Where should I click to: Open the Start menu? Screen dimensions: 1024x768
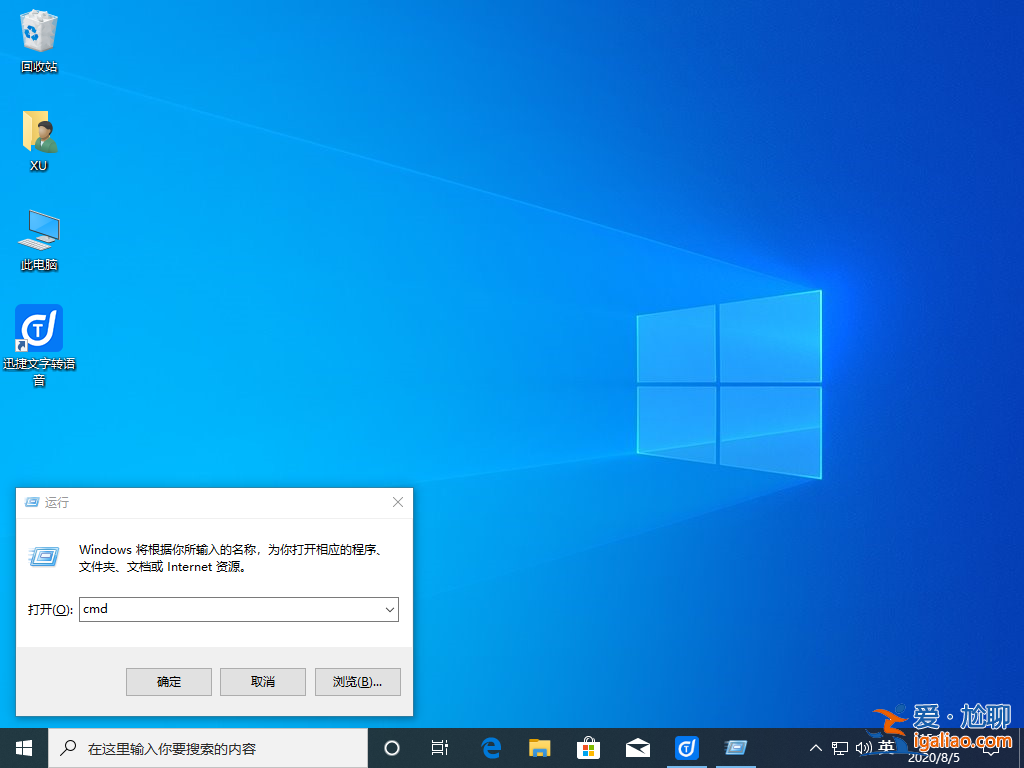(22, 747)
